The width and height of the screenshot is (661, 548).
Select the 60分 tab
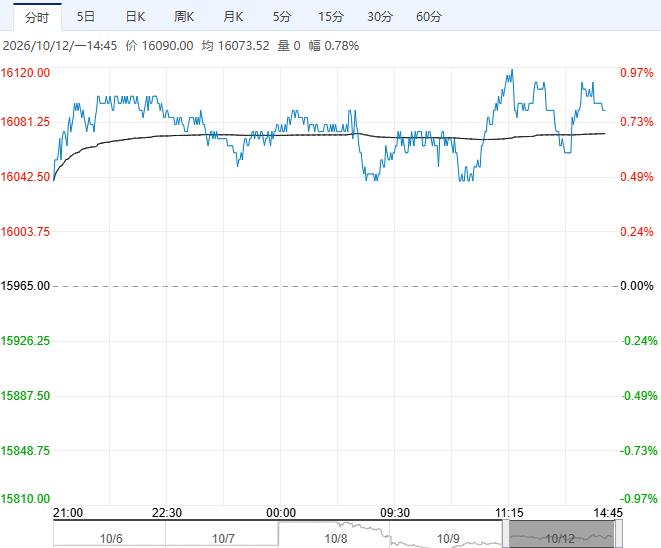429,17
